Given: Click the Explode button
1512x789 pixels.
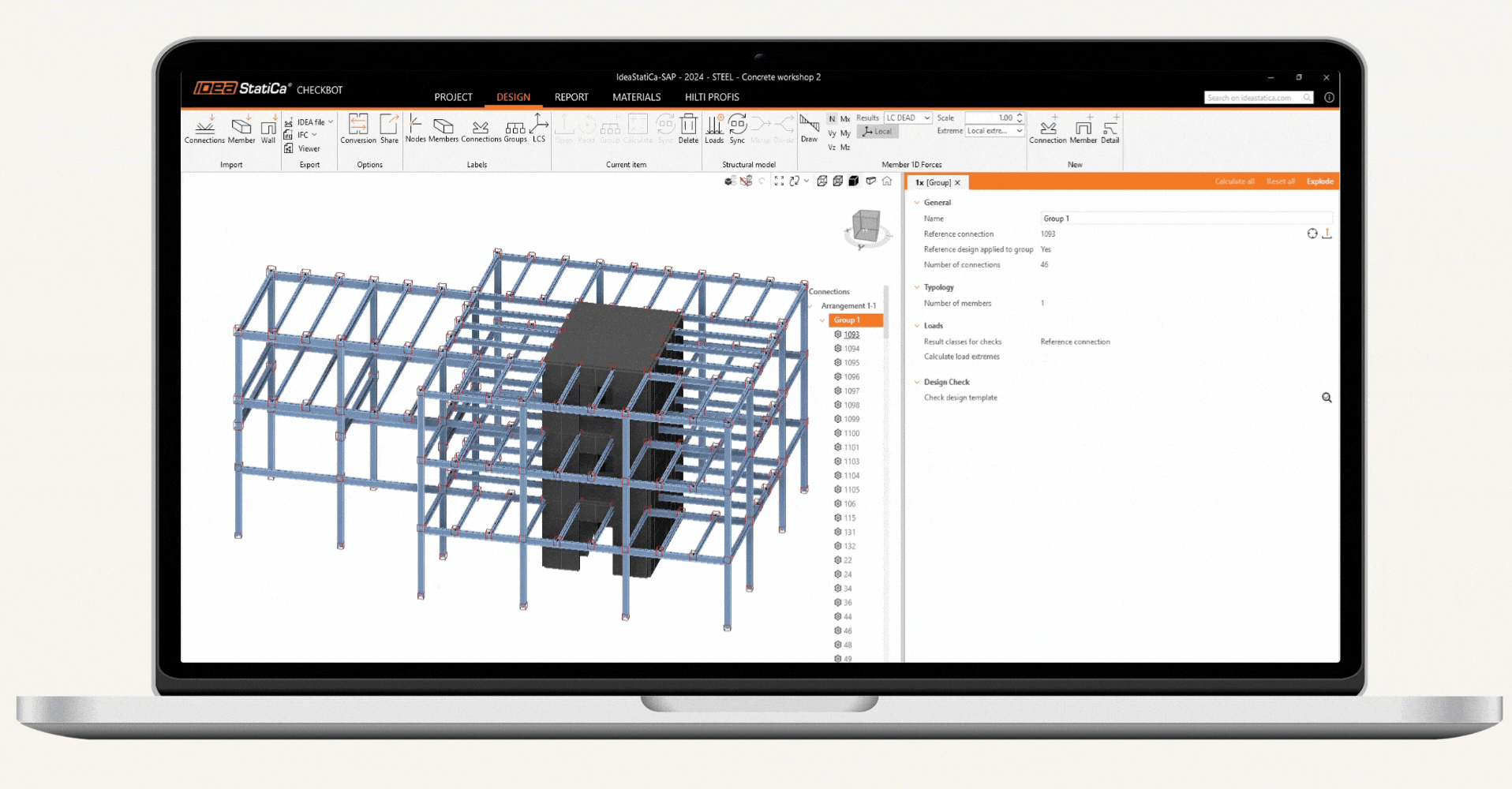Looking at the screenshot, I should (x=1319, y=181).
